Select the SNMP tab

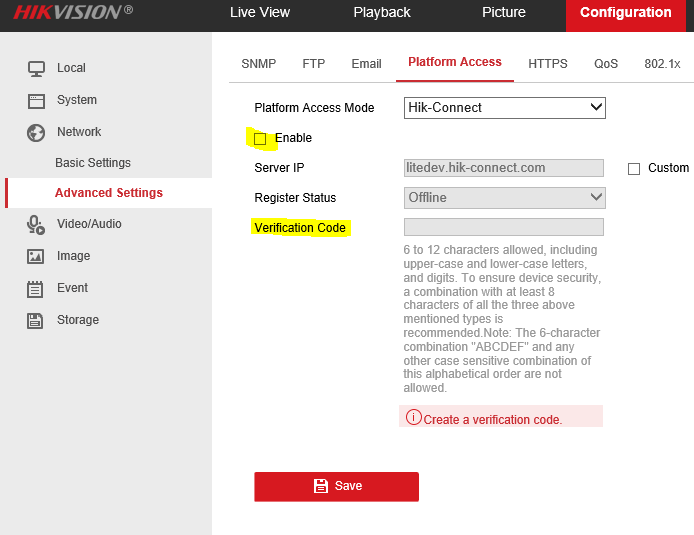[x=259, y=63]
